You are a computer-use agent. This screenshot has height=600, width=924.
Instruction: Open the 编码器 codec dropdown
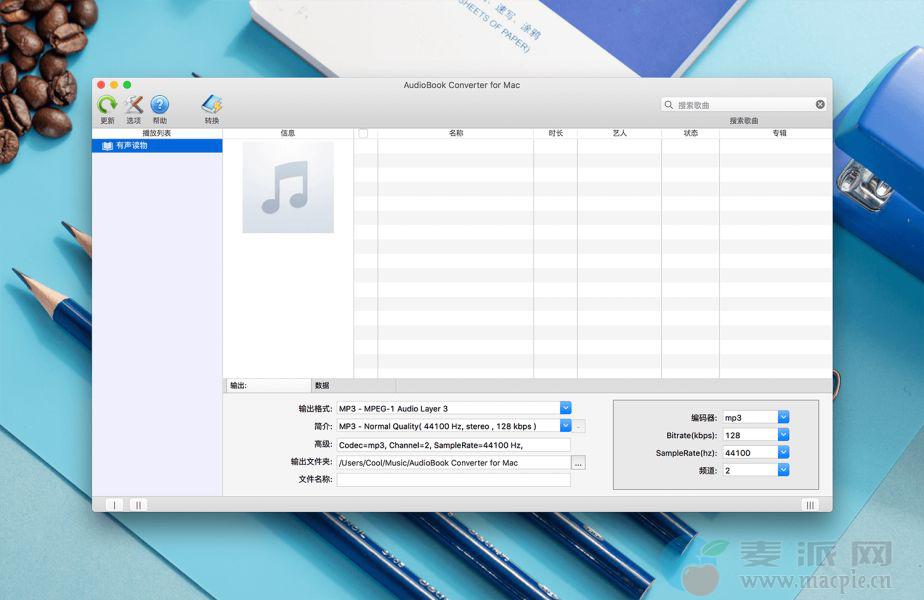(783, 417)
